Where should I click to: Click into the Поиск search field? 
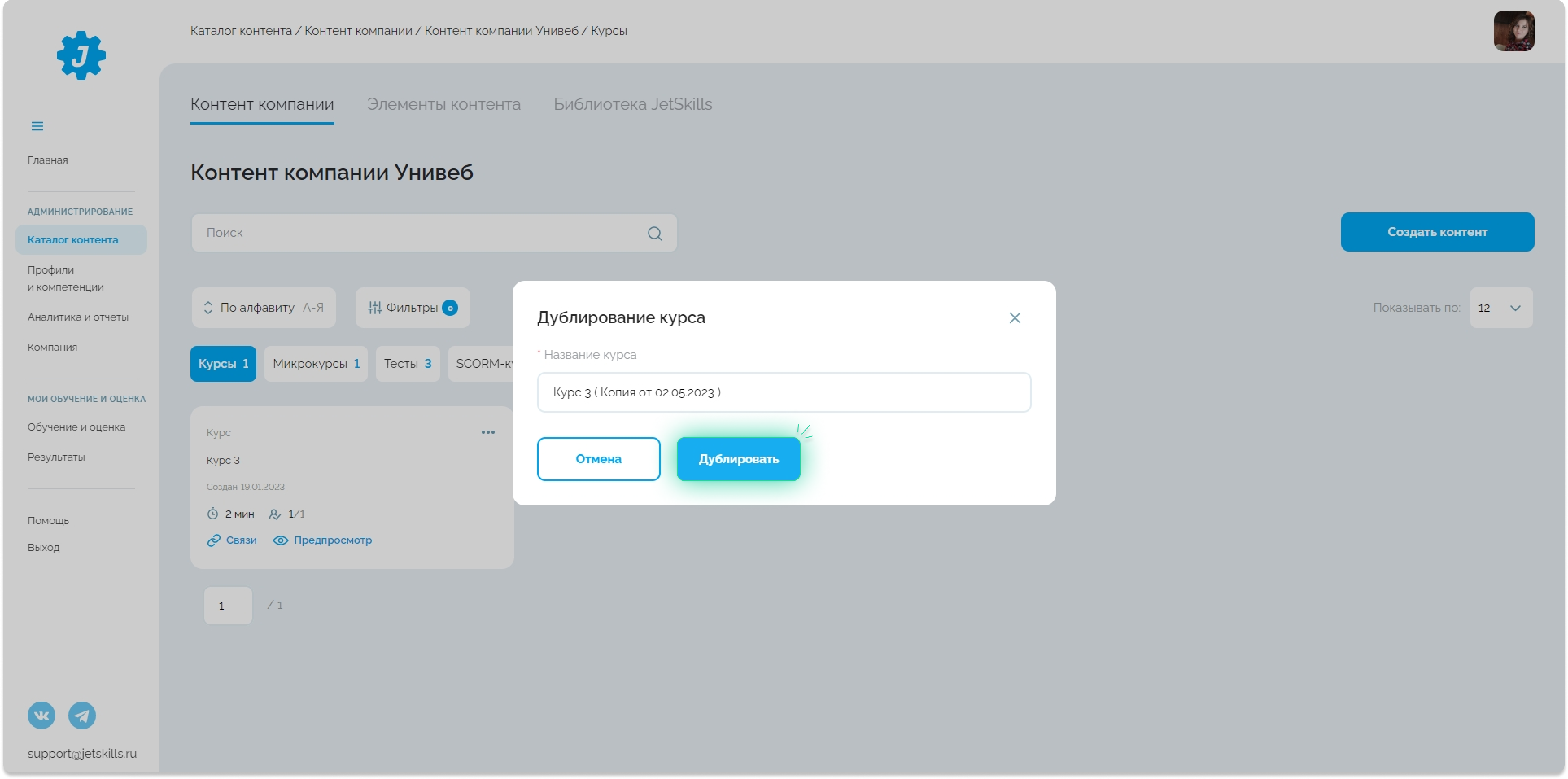(434, 233)
